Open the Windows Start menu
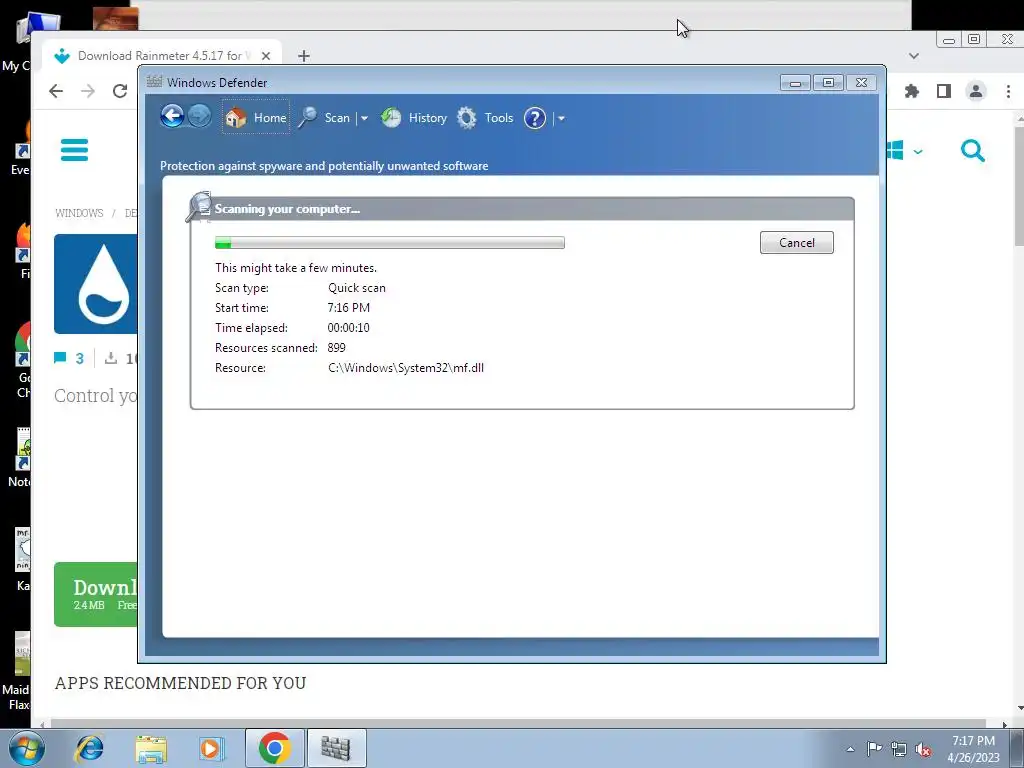This screenshot has width=1024, height=768. [26, 748]
